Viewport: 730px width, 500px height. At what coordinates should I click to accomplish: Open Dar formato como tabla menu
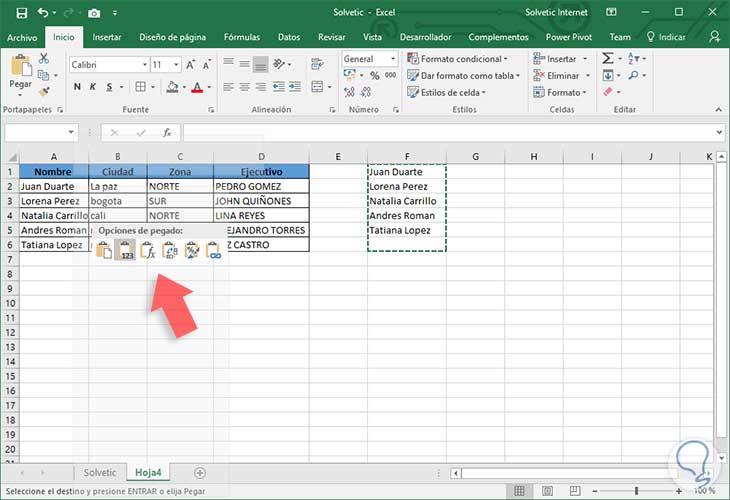(463, 75)
